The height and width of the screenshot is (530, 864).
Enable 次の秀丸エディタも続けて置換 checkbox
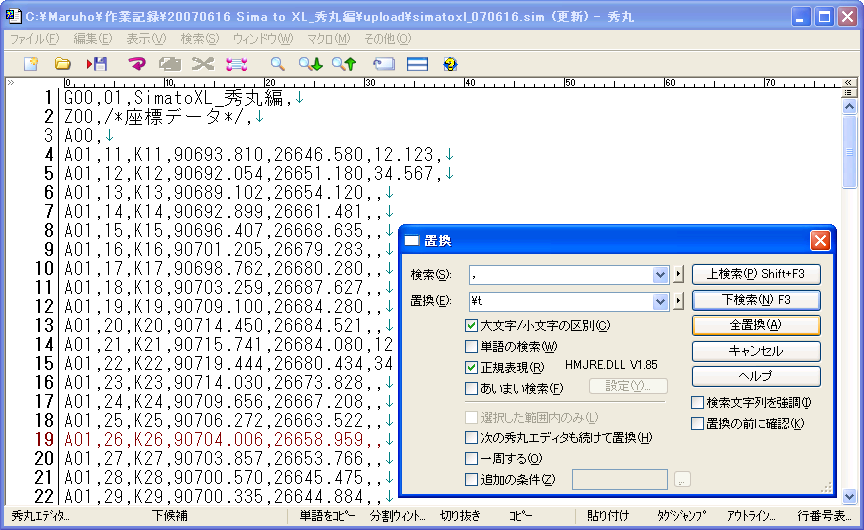pos(471,437)
